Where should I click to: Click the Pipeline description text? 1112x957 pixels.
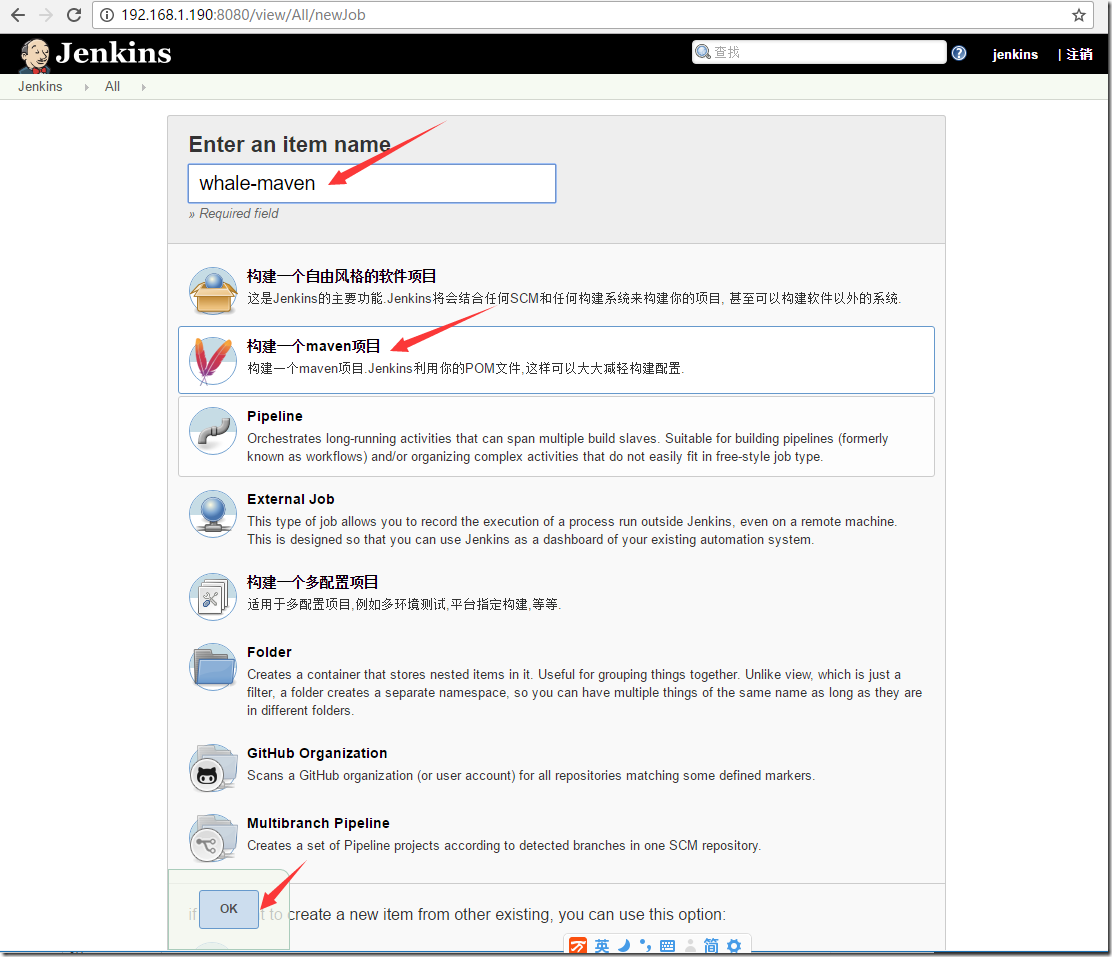(x=567, y=448)
